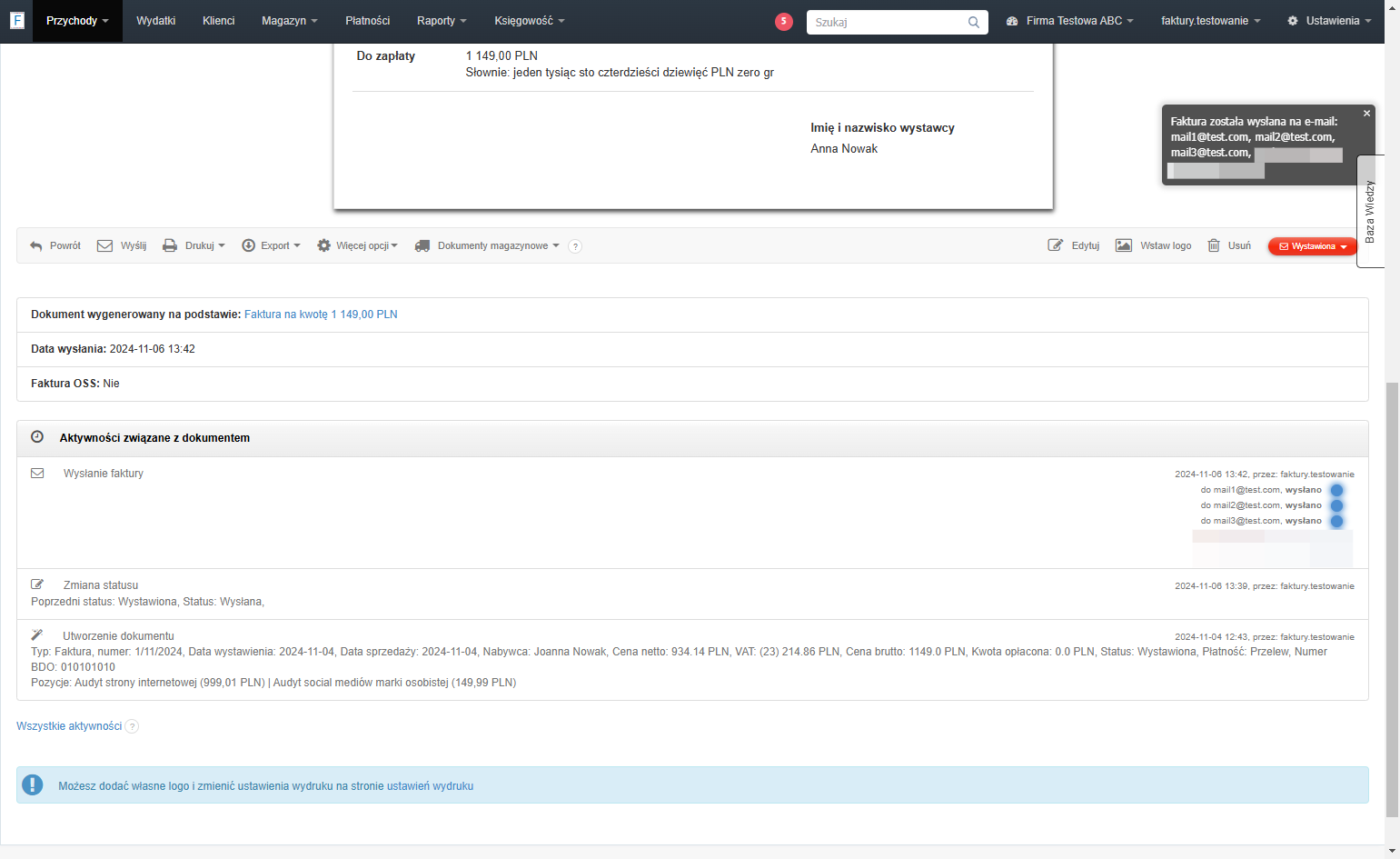Open the Klienci page
The width and height of the screenshot is (1400, 859).
218,21
